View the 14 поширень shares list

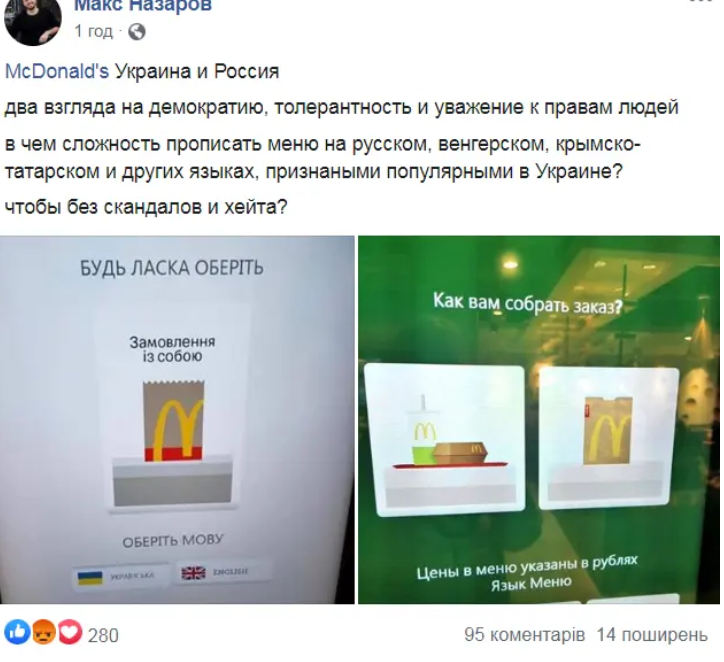(x=652, y=635)
